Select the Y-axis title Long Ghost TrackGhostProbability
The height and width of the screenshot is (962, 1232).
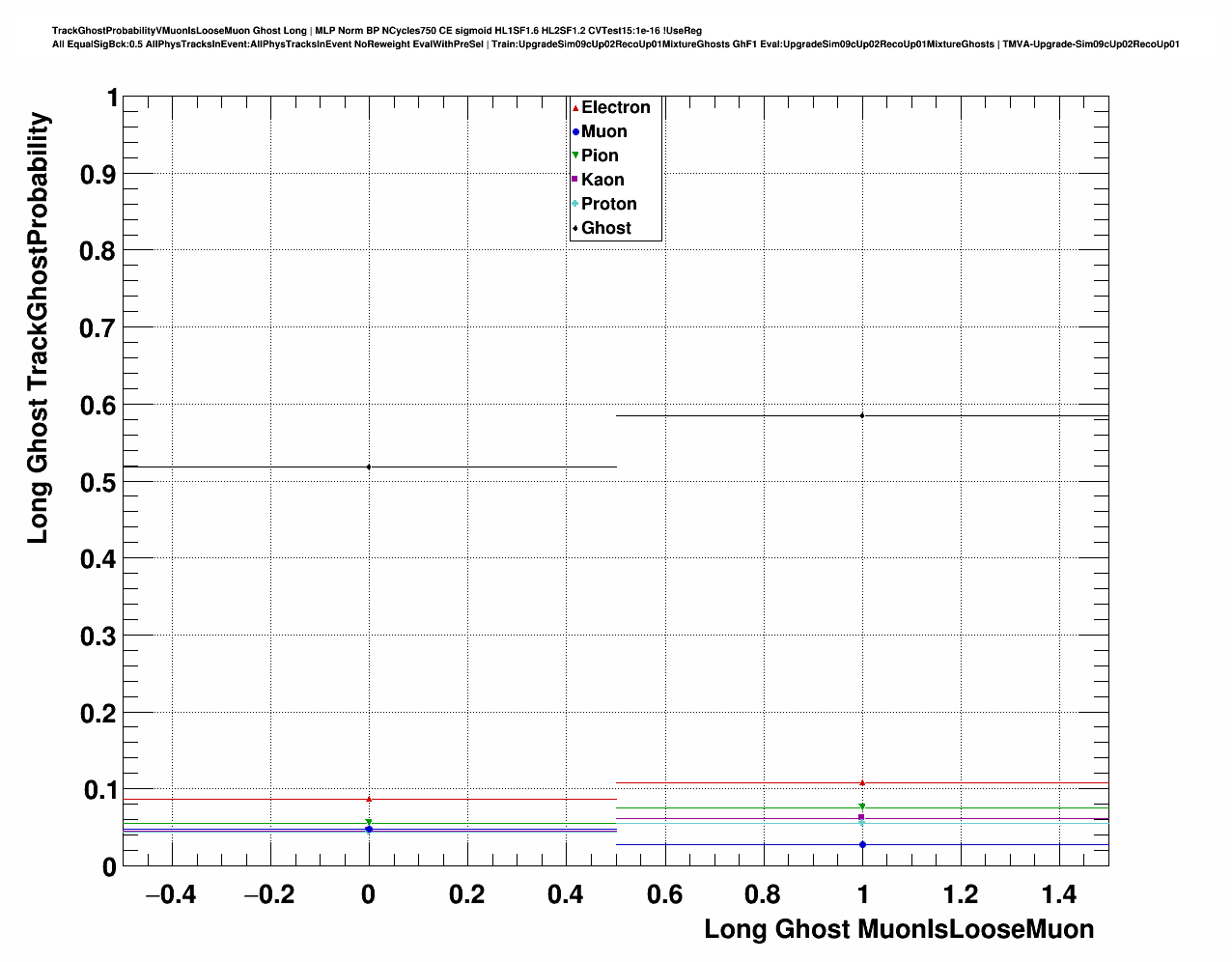click(x=38, y=327)
